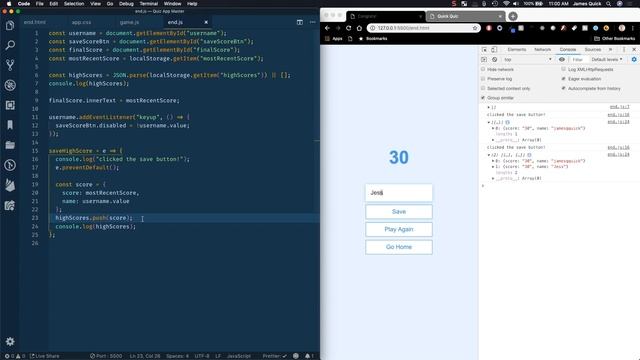Open the Chrome menu (three vertical dots)
The height and width of the screenshot is (360, 640).
(633, 28)
